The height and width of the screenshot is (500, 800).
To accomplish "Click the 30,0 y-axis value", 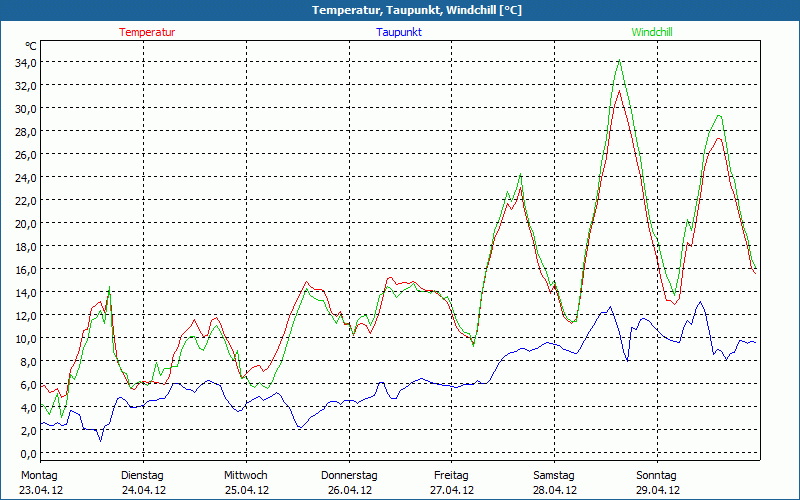I will click(26, 108).
